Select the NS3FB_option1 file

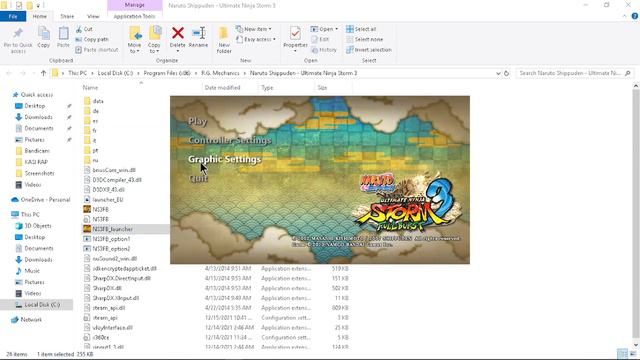(x=111, y=239)
